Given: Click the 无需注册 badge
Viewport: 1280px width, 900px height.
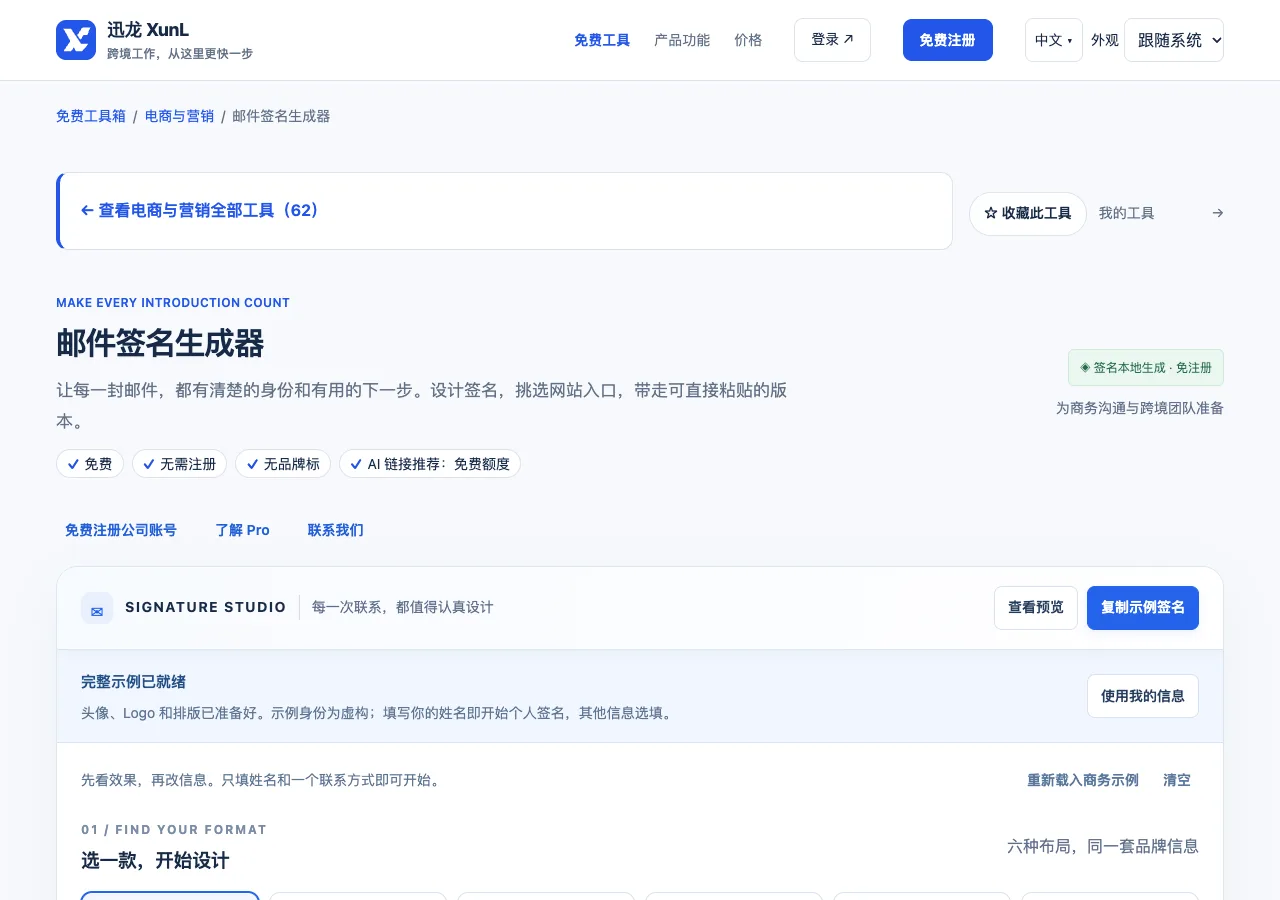Looking at the screenshot, I should 180,464.
